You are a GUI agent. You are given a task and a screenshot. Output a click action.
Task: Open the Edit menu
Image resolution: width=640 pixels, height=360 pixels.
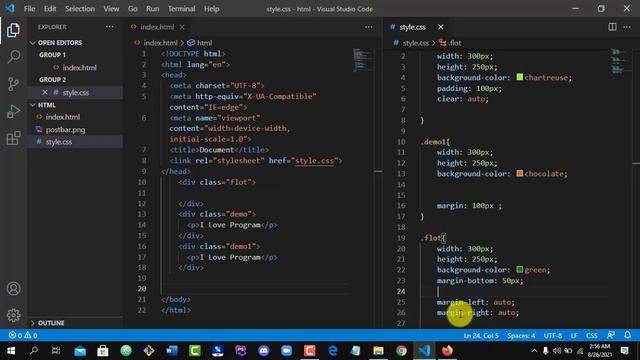tap(50, 9)
